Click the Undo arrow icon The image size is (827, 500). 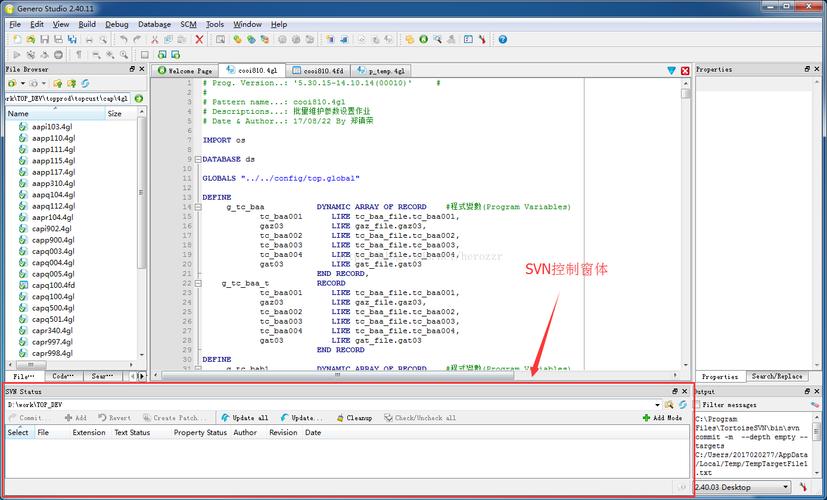point(123,40)
